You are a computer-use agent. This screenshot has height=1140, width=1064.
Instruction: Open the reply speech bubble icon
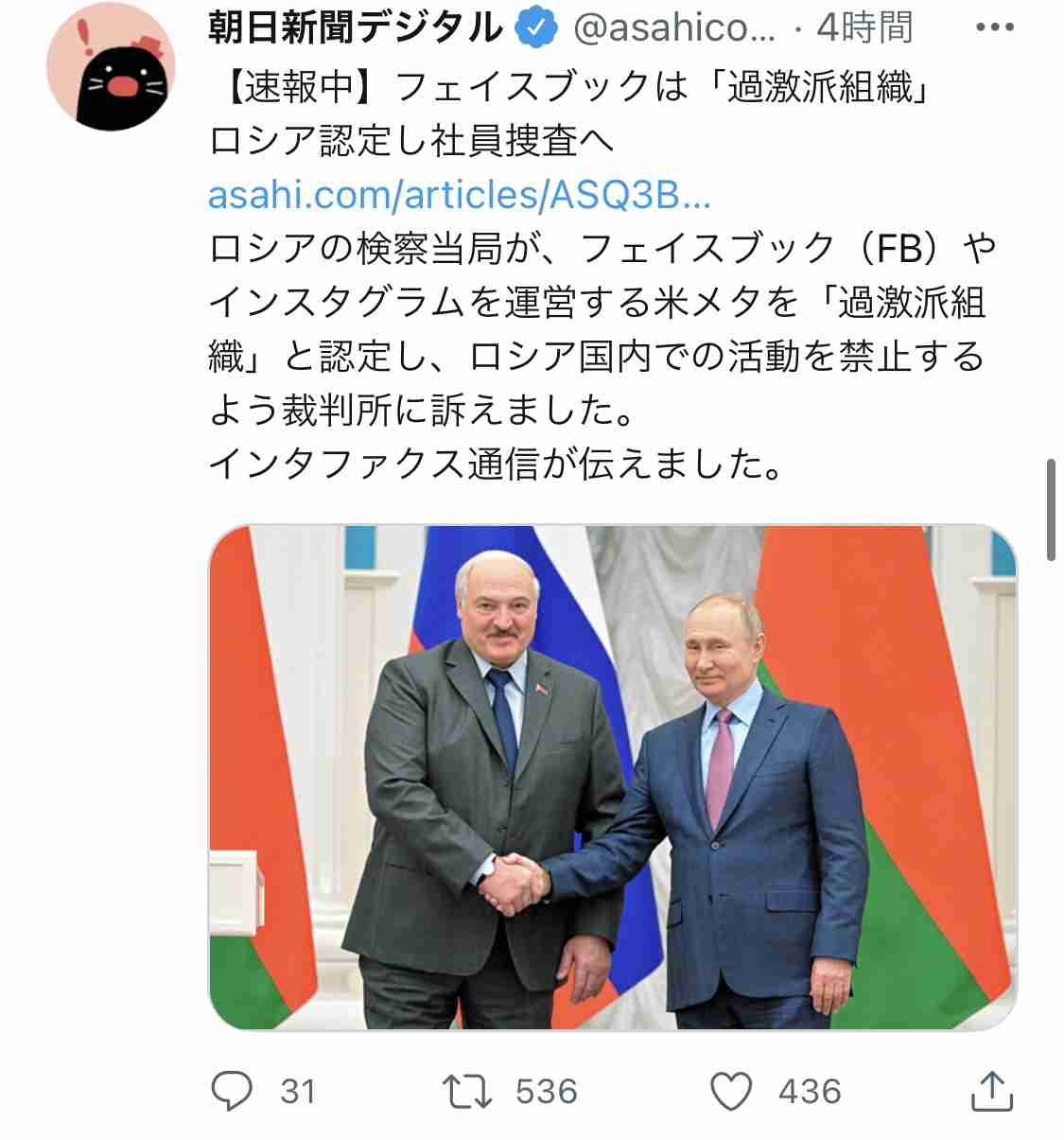tap(232, 1091)
